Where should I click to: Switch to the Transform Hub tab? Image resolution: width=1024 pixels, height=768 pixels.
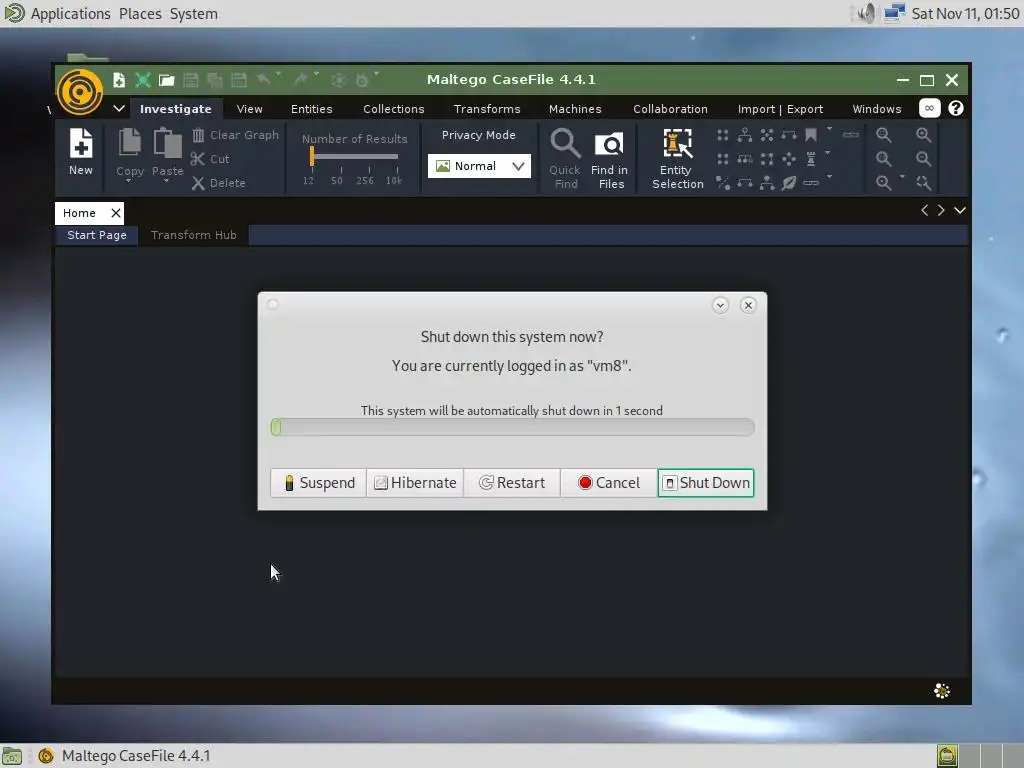(x=193, y=235)
